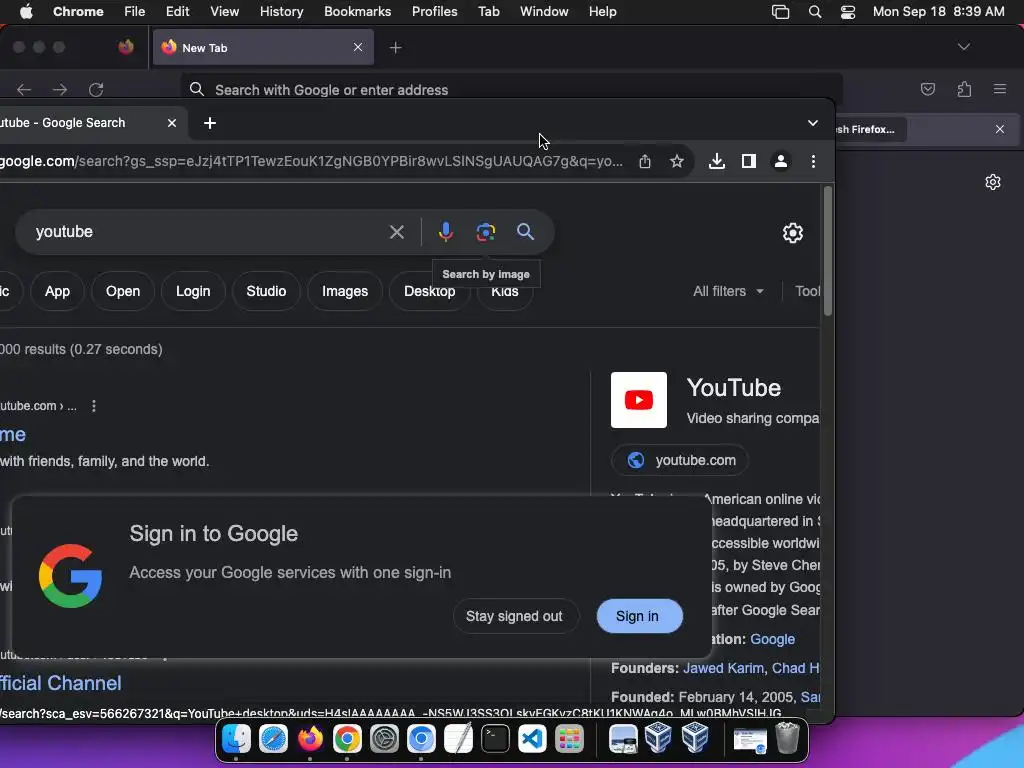Open new tab in Chrome window

coord(210,123)
